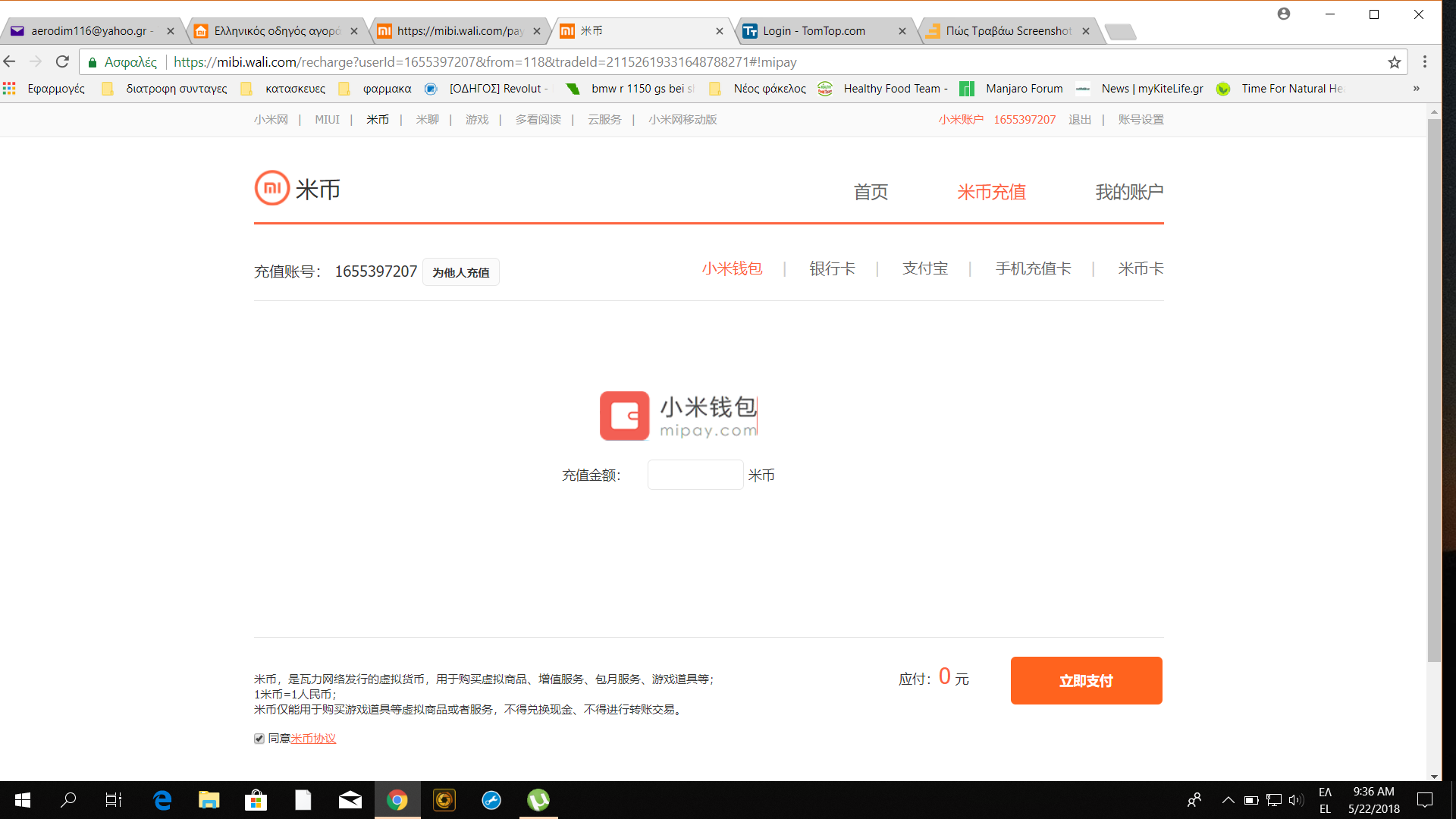Click the 充值金额 amount input field
The image size is (1456, 819).
tap(695, 475)
